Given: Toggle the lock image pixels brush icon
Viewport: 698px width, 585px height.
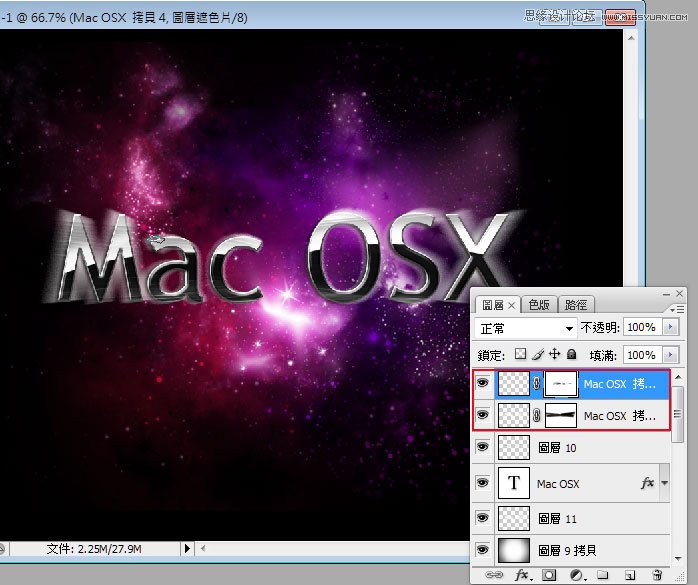Looking at the screenshot, I should [x=538, y=354].
